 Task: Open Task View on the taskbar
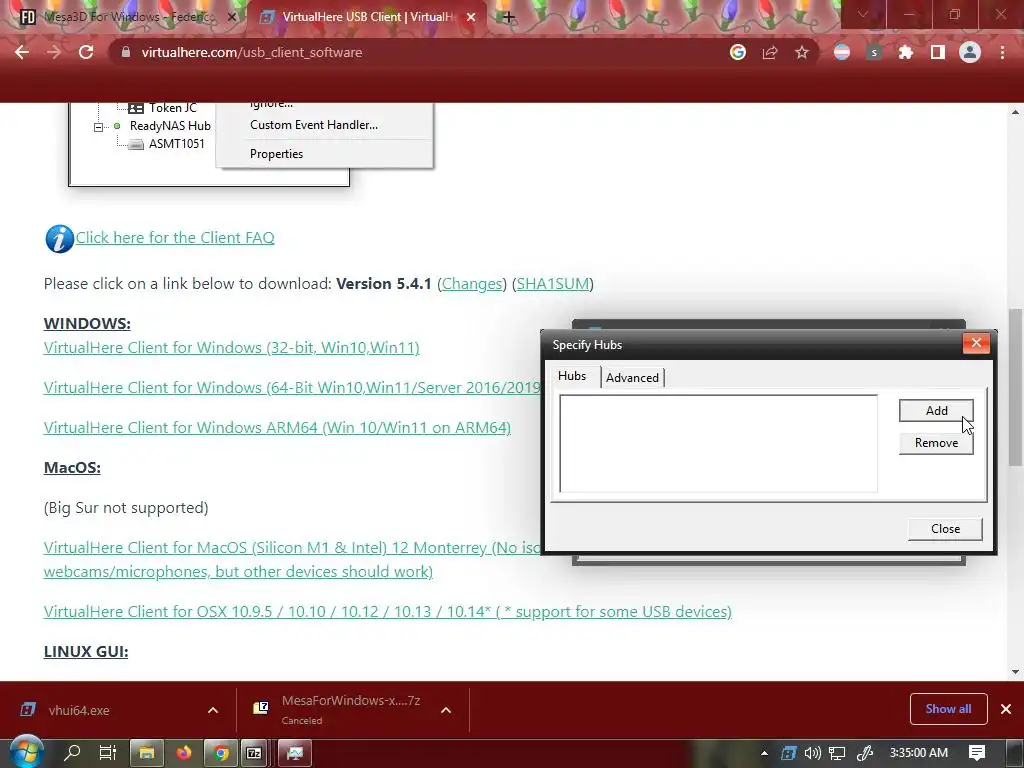coord(108,753)
